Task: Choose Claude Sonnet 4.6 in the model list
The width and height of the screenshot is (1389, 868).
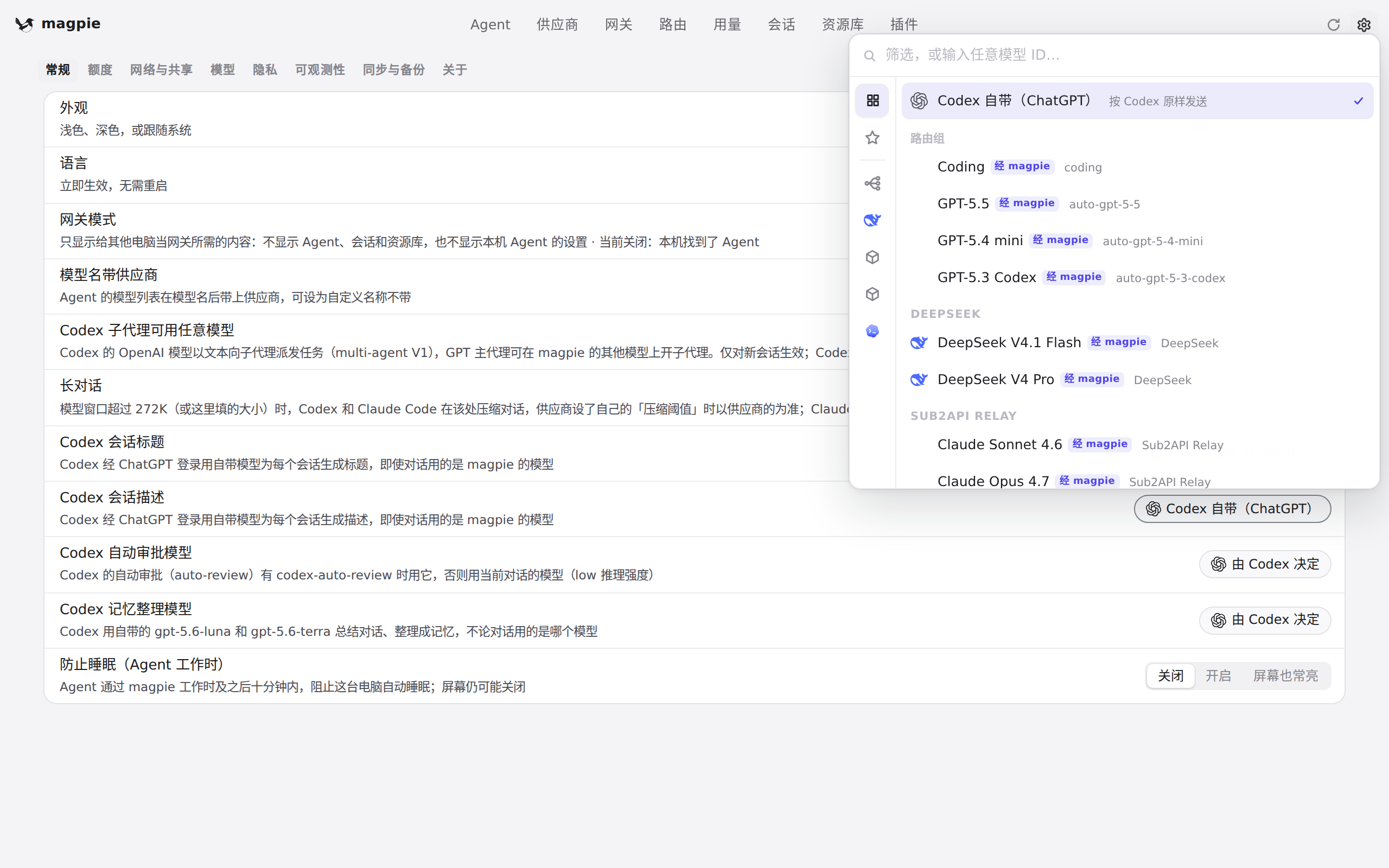Action: (x=1137, y=445)
